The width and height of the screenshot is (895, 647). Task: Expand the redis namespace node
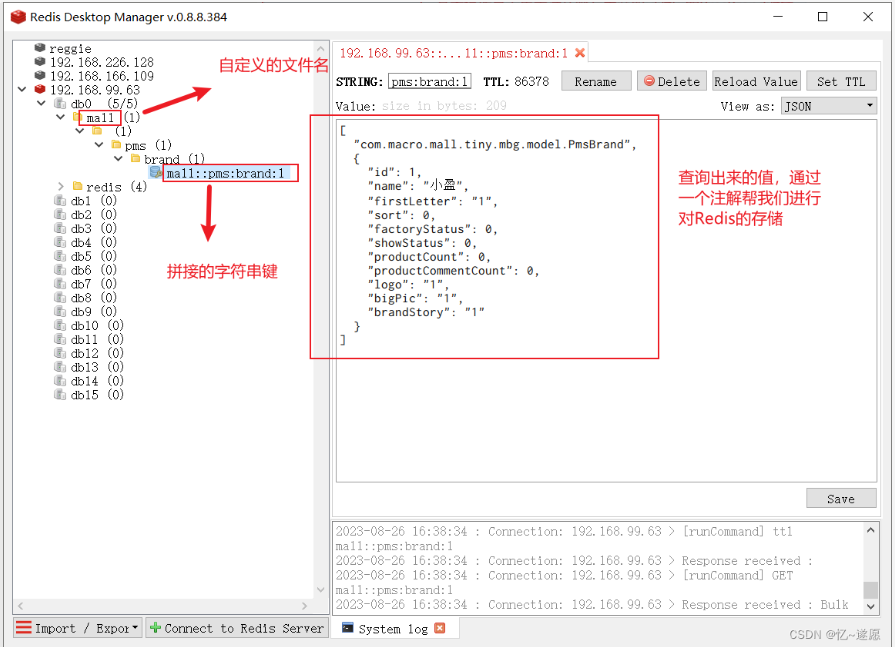(61, 186)
